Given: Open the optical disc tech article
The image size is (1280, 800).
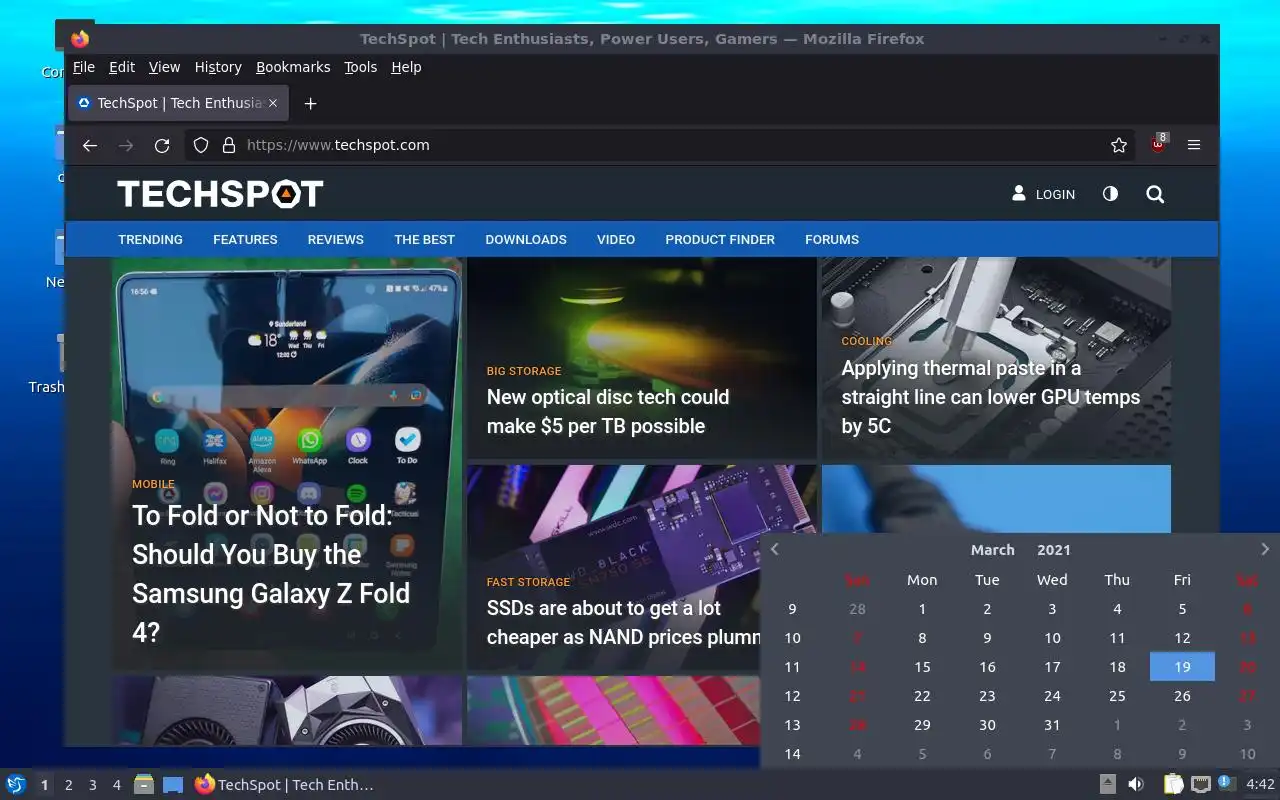Looking at the screenshot, I should point(608,411).
